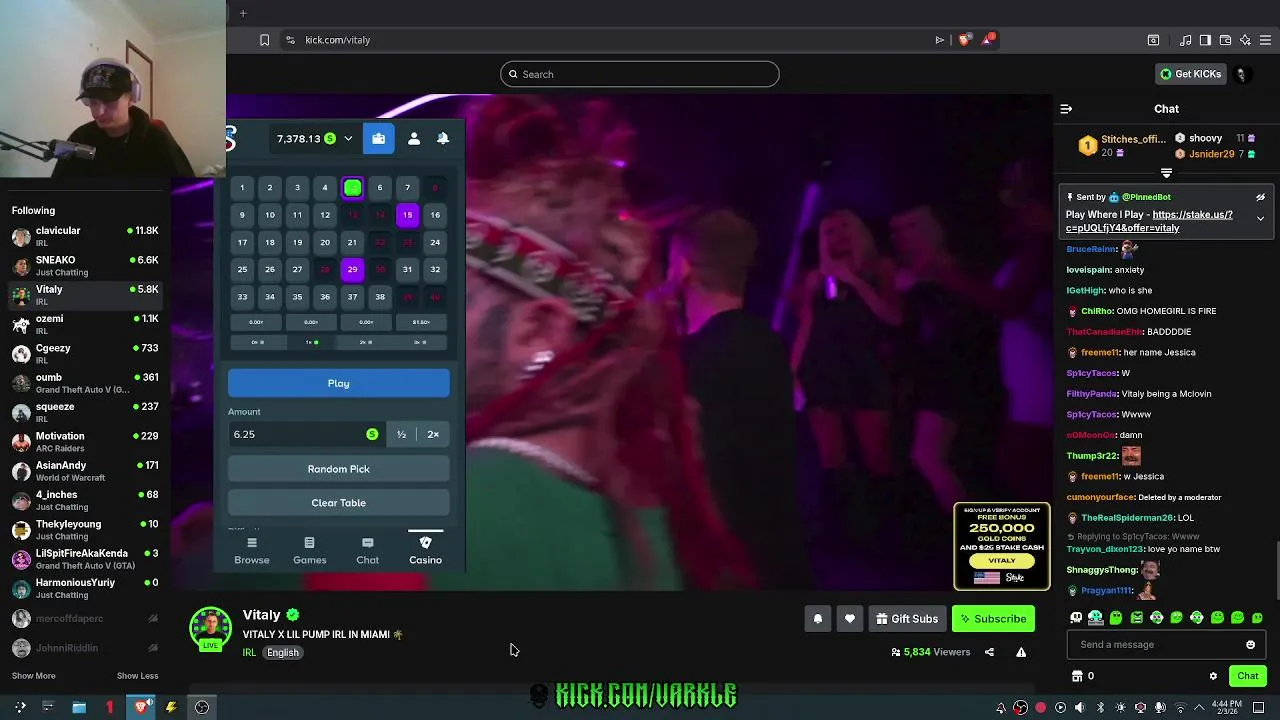Expand hidden system tray icons arrow
The width and height of the screenshot is (1280, 720).
coord(1200,708)
